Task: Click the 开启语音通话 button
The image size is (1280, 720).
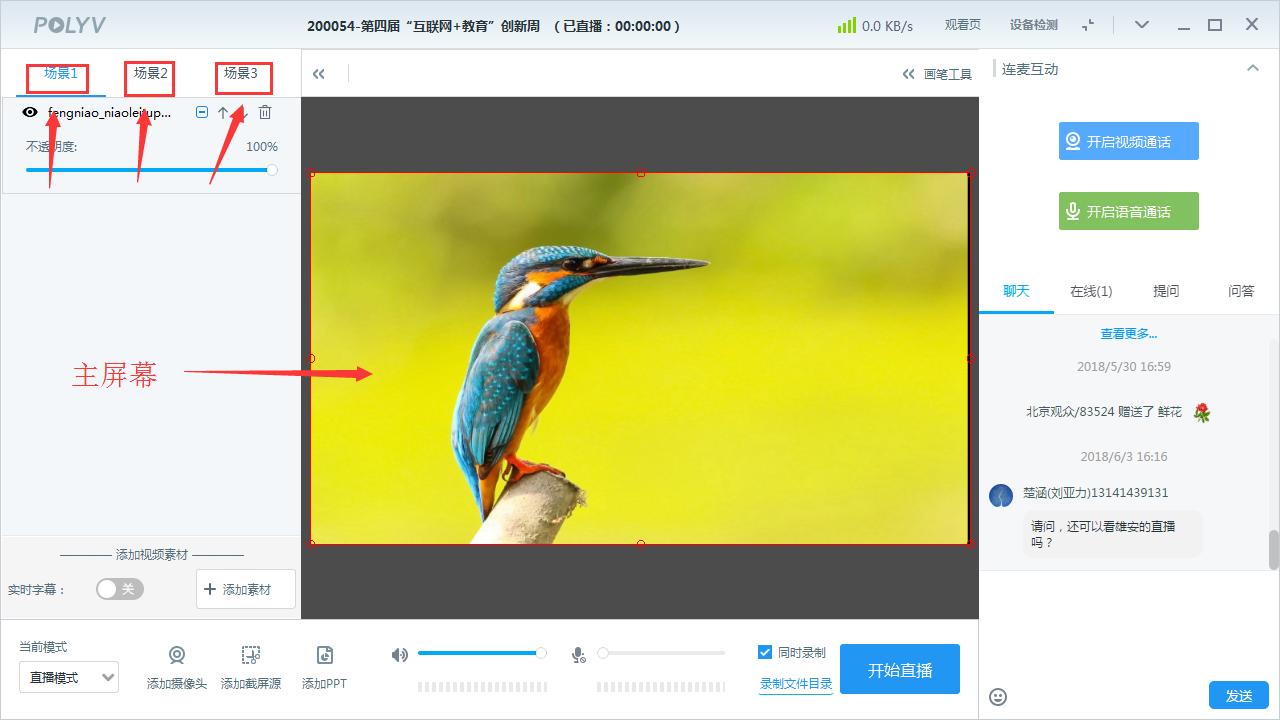Action: point(1129,211)
